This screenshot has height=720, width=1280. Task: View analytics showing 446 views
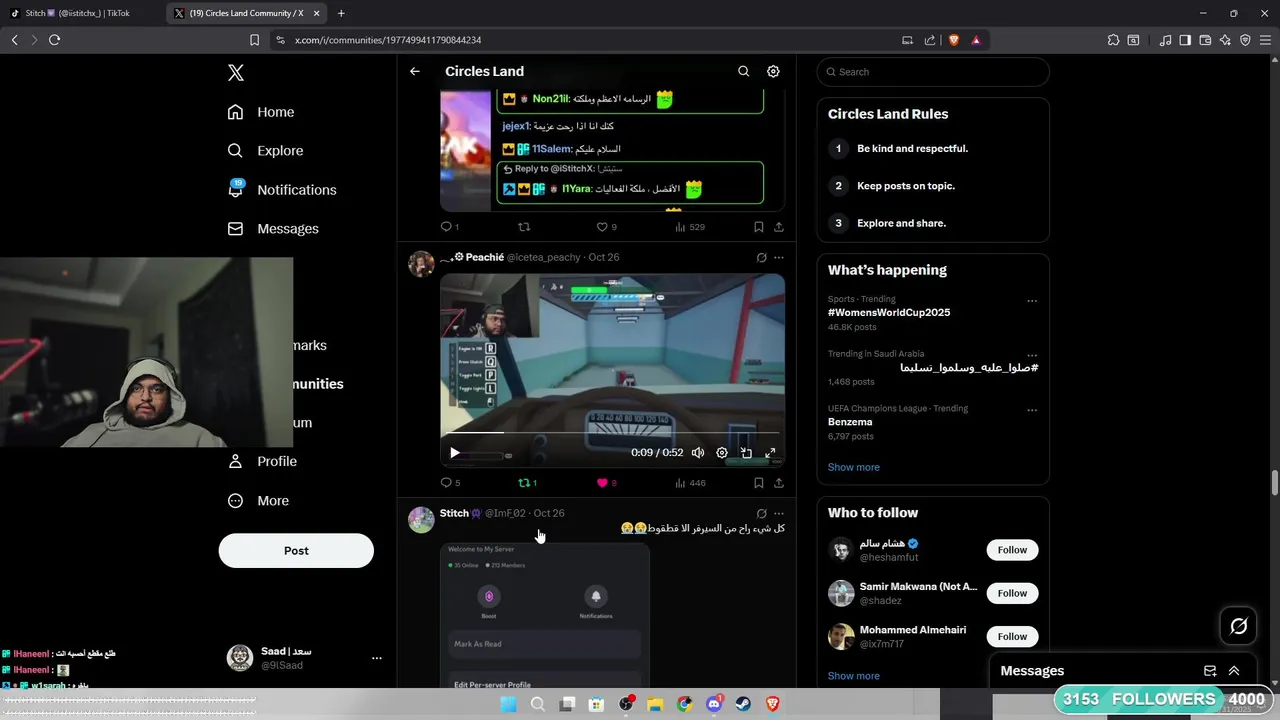(x=690, y=483)
